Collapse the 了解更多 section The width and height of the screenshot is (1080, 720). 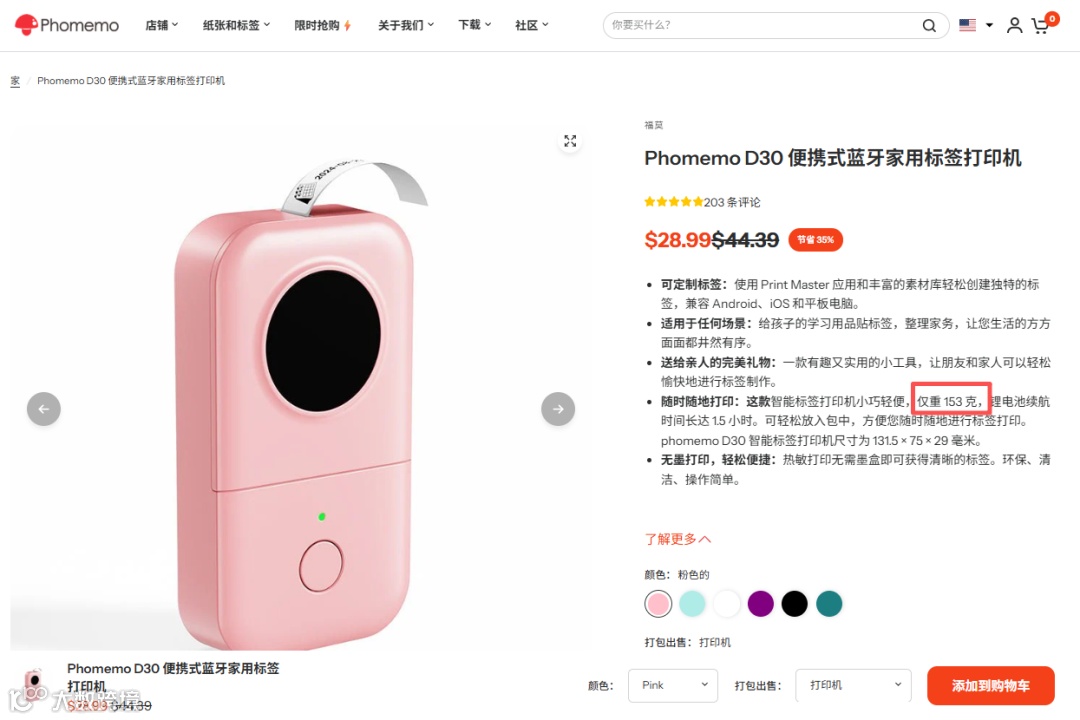tap(678, 539)
